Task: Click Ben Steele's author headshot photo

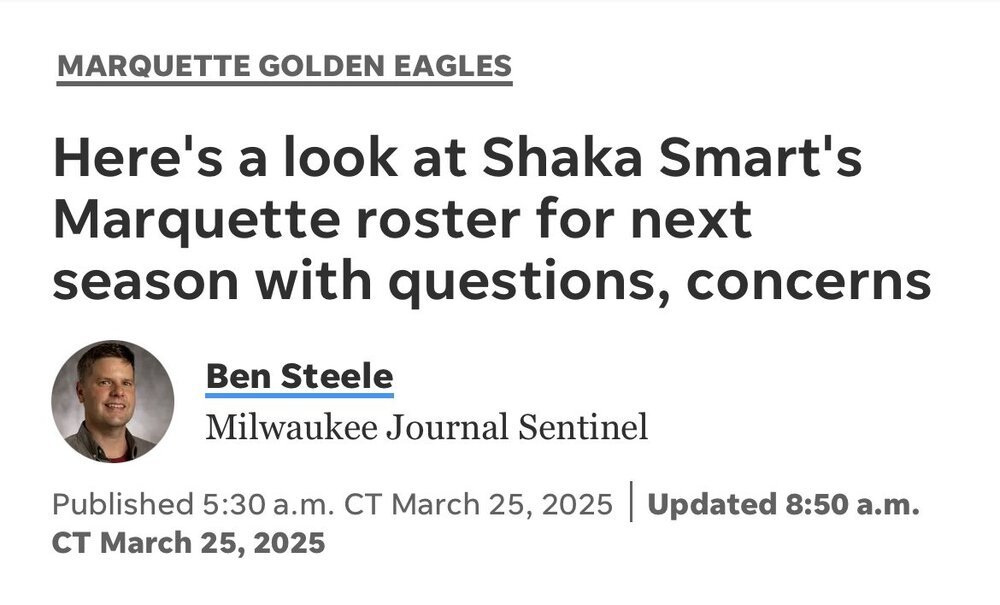Action: [x=113, y=400]
